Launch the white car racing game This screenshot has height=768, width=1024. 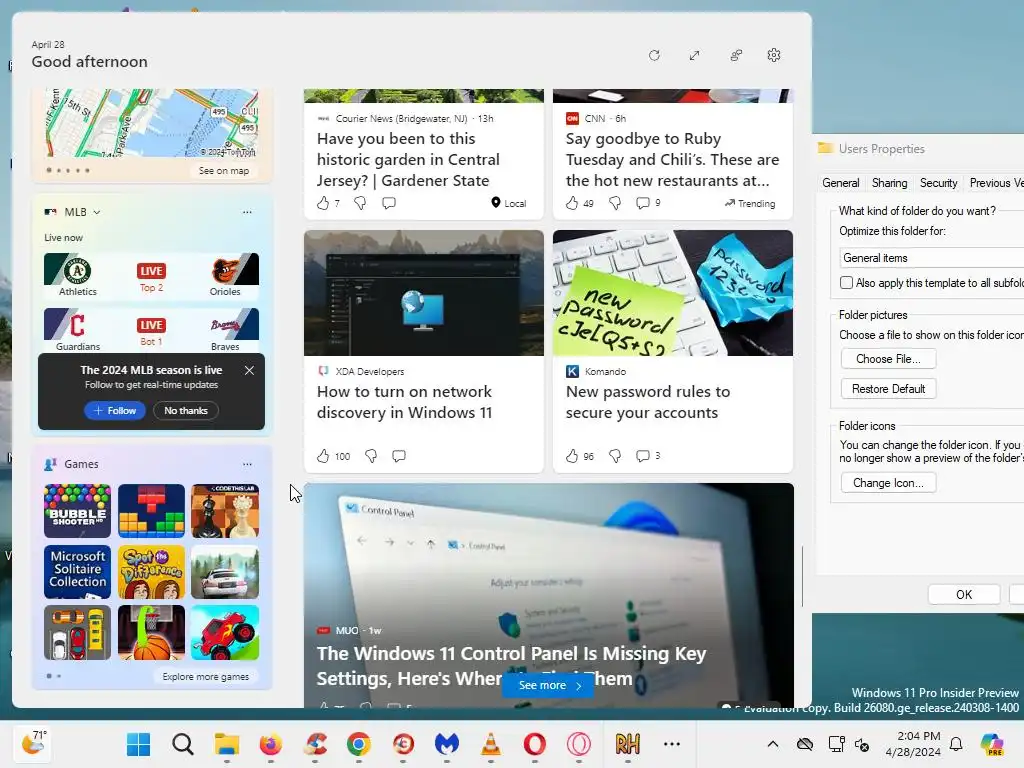click(225, 572)
